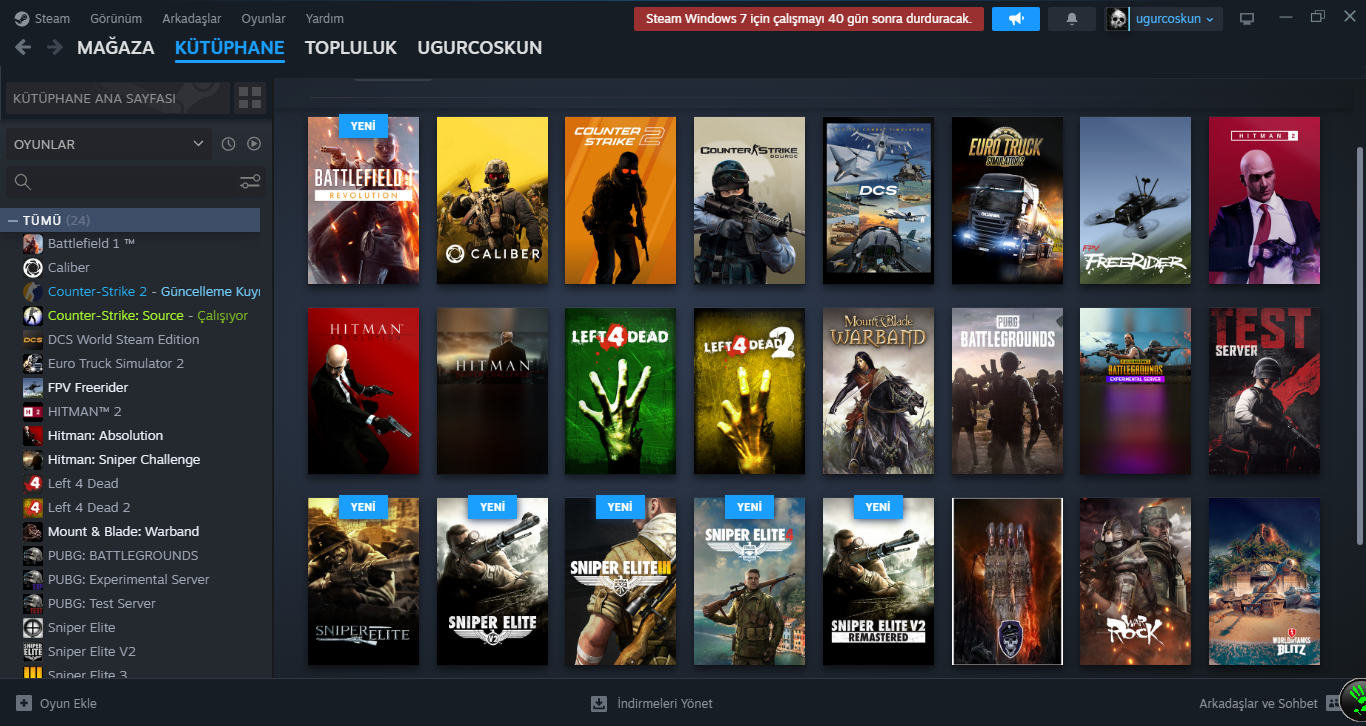Click the Windows 7 warning banner
Viewport: 1366px width, 726px height.
pyautogui.click(x=809, y=19)
